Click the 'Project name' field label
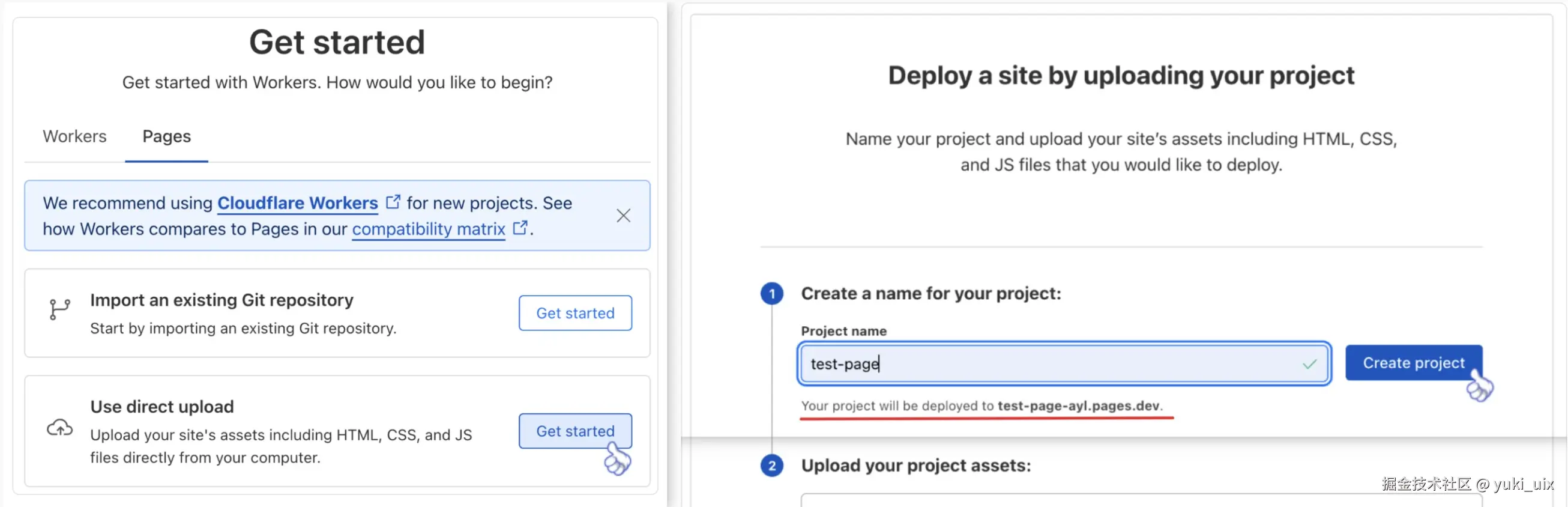 coord(843,331)
